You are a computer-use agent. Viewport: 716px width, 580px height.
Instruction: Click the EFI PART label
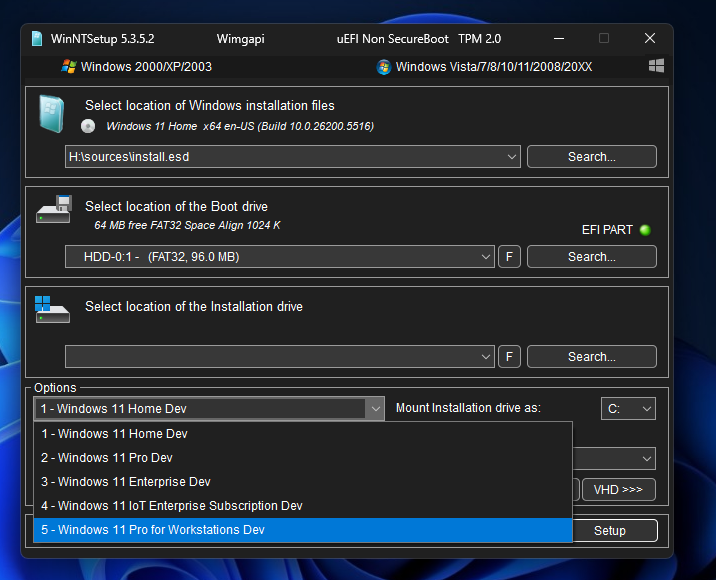[607, 230]
